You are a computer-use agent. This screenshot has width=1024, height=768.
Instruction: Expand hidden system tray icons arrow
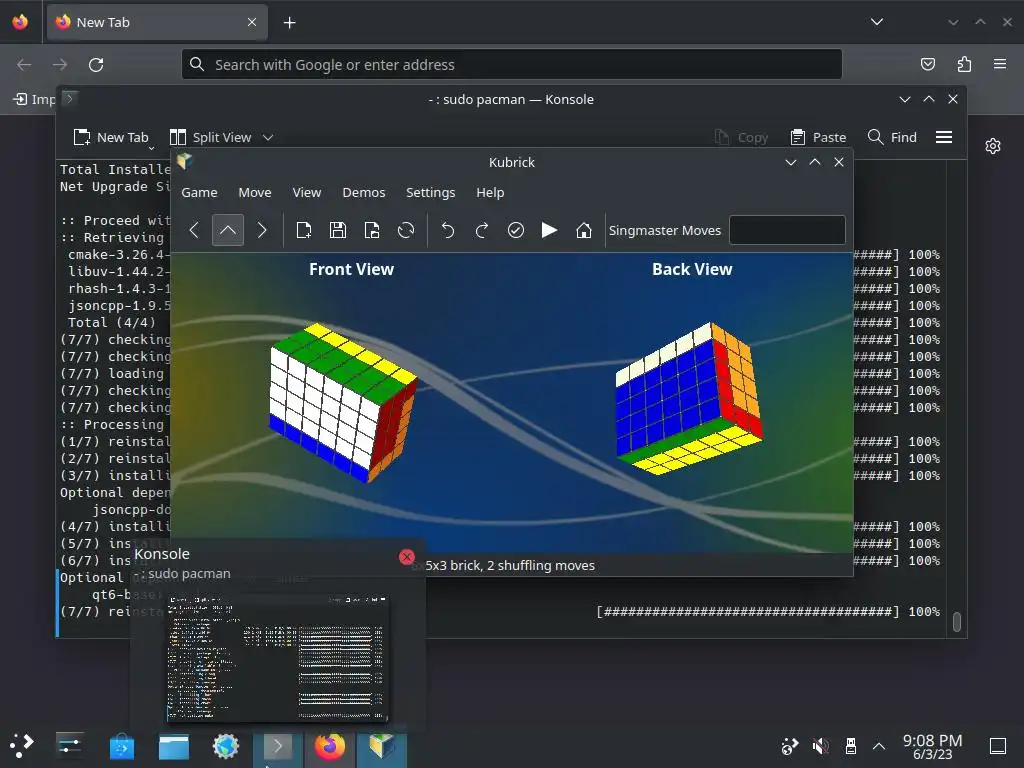tap(879, 746)
